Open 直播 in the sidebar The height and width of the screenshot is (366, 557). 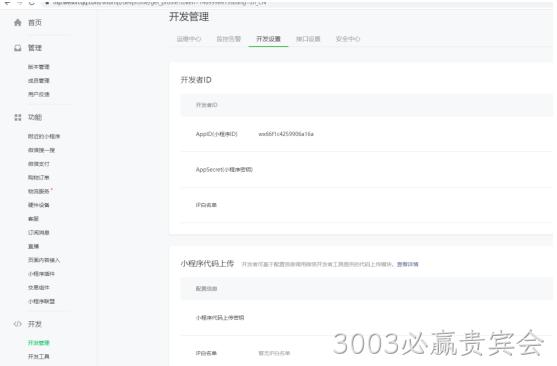tap(33, 246)
